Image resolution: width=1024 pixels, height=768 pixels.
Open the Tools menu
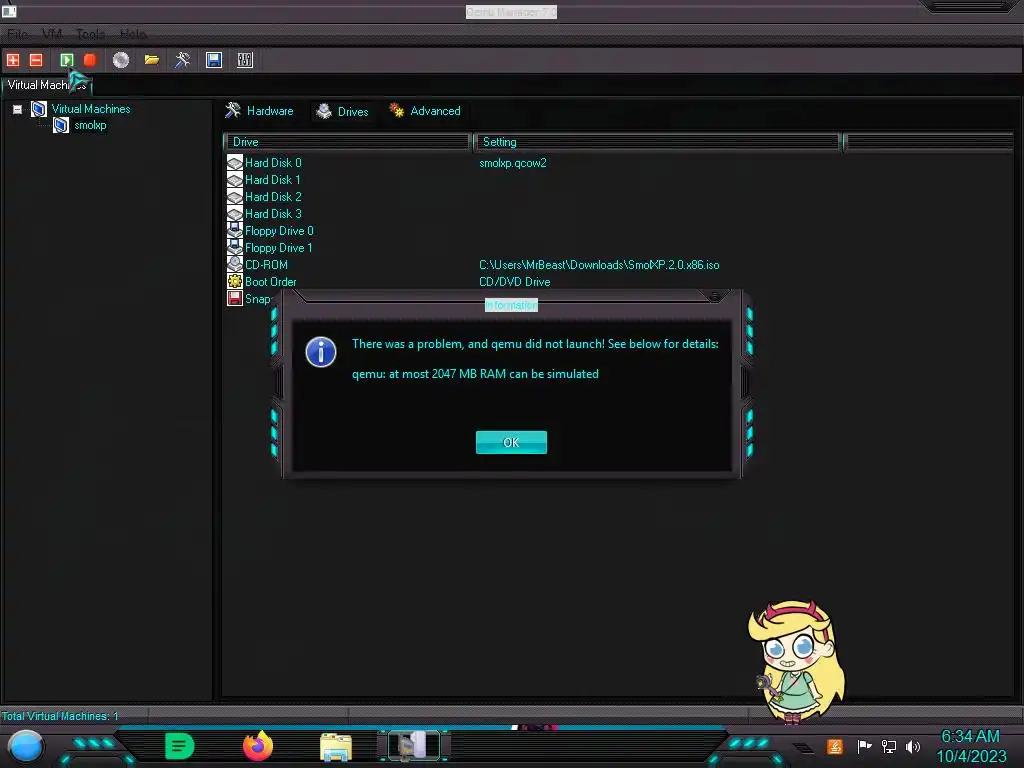(x=91, y=34)
